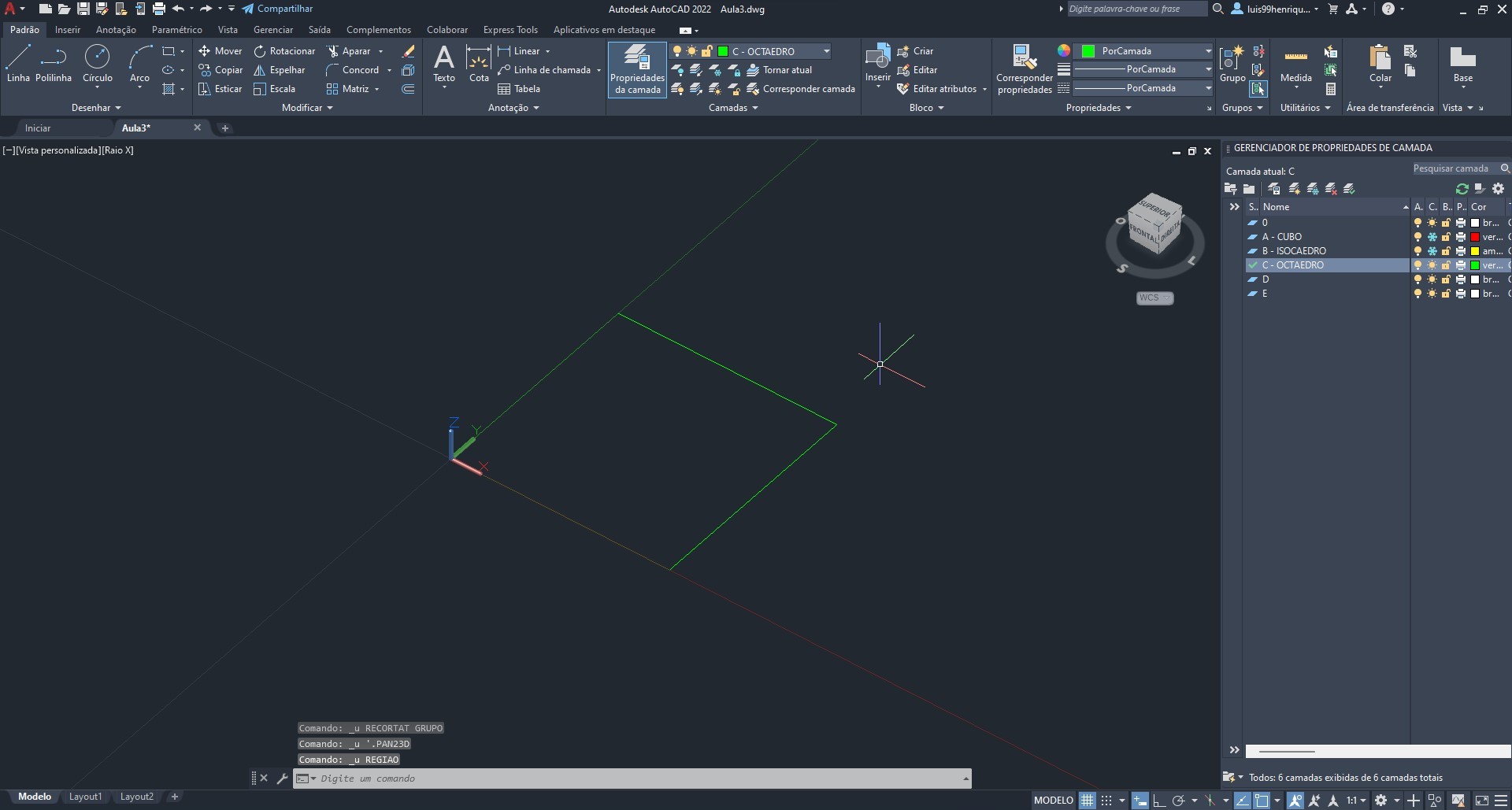Toggle lock for layer D
Viewport: 1512px width, 810px height.
click(1446, 279)
